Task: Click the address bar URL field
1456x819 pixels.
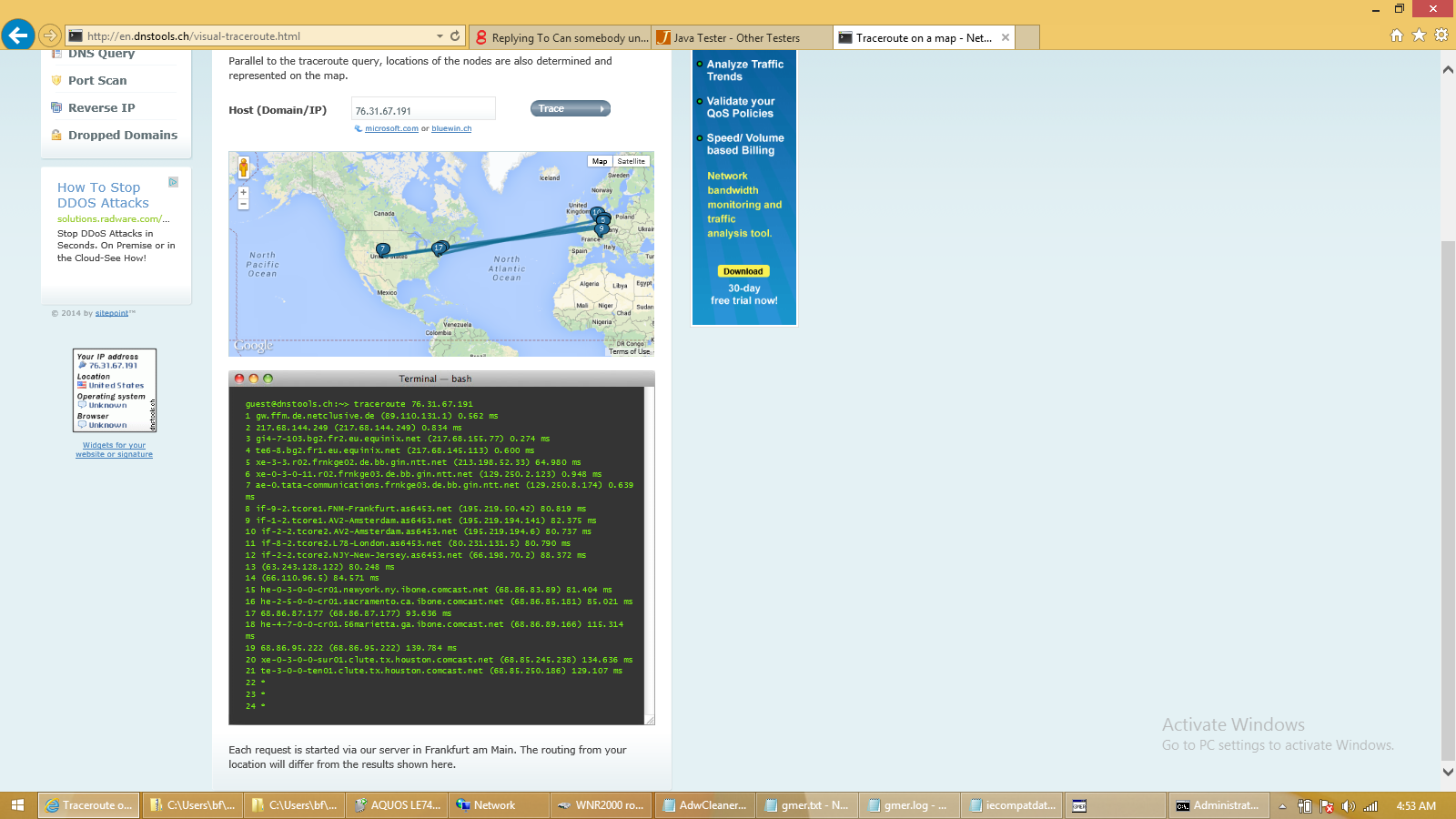Action: coord(259,36)
